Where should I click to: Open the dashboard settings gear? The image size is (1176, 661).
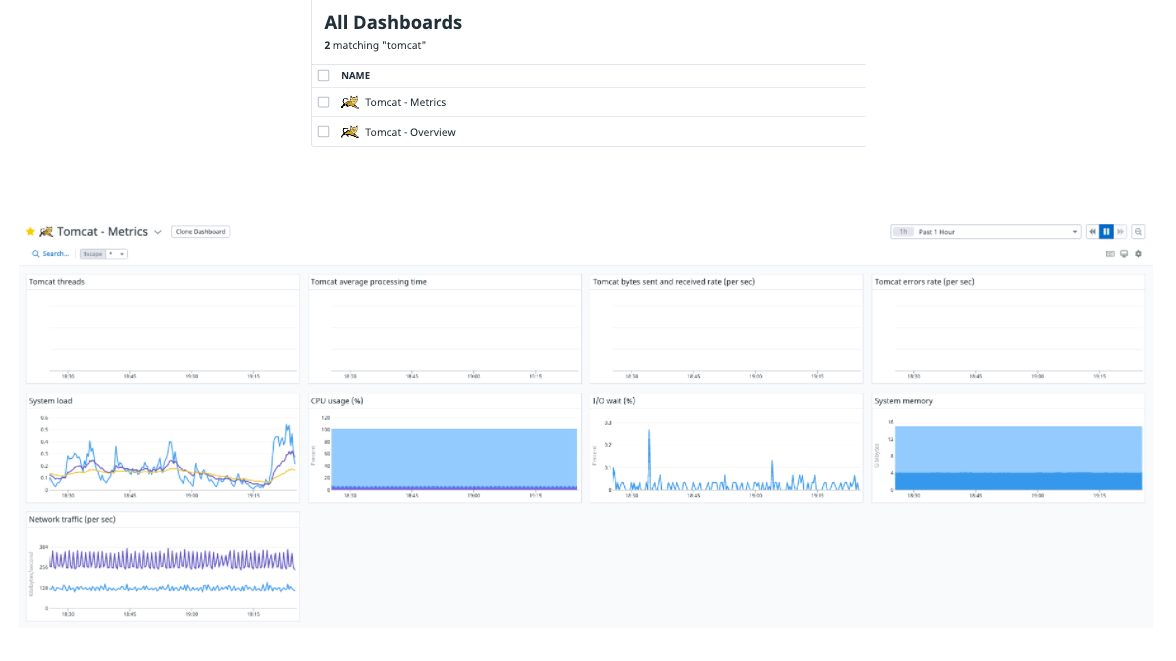coord(1137,253)
